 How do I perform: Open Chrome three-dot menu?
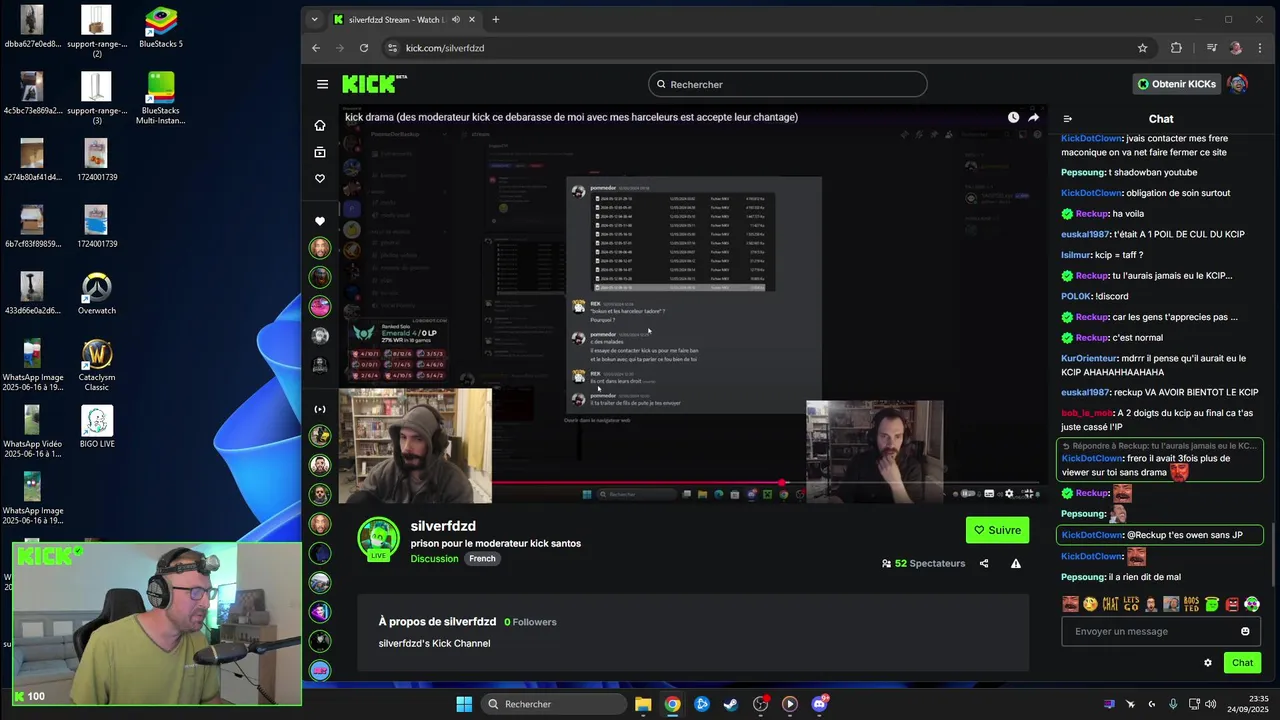1260,48
